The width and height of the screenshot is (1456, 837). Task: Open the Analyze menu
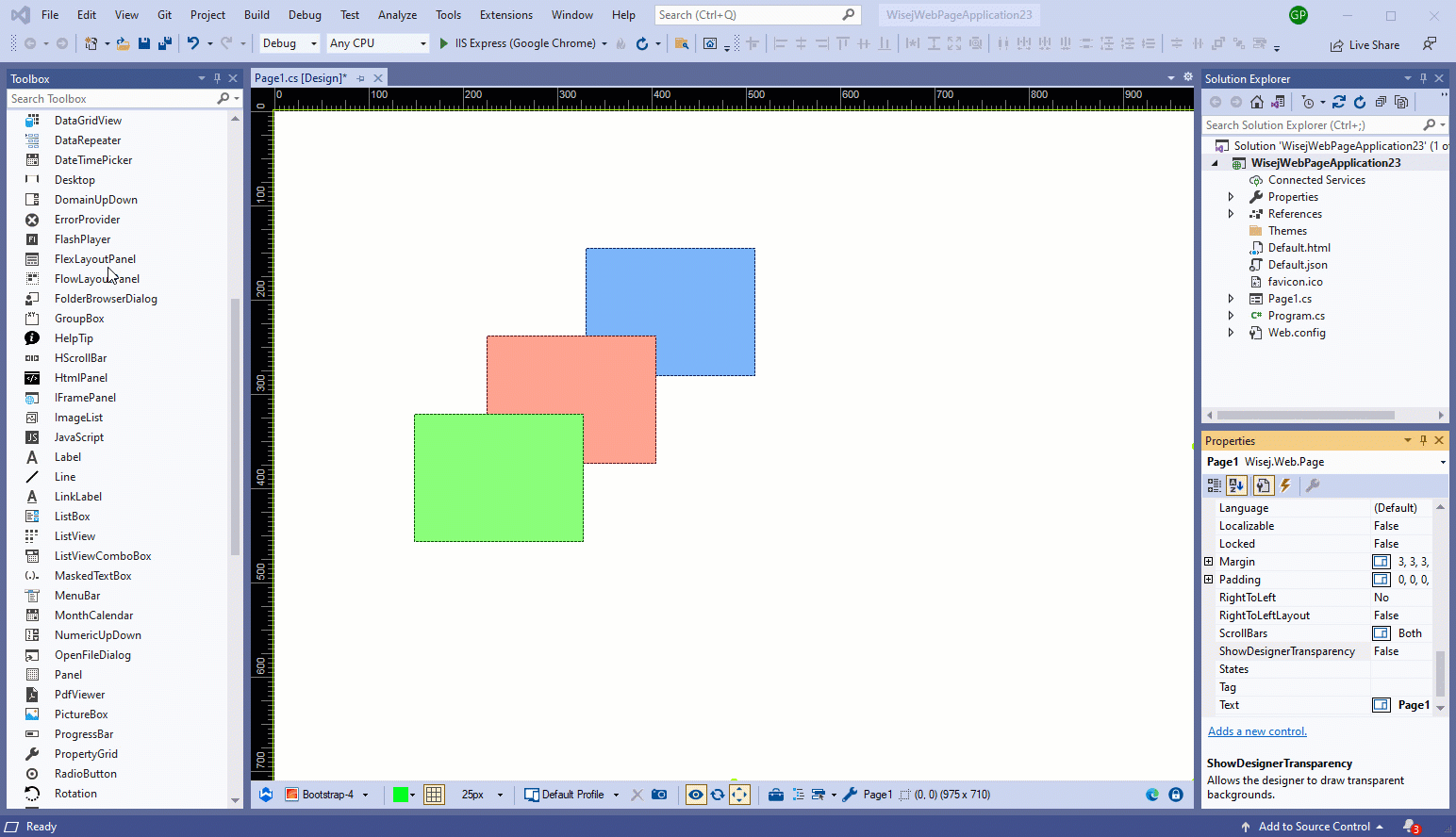click(x=397, y=15)
